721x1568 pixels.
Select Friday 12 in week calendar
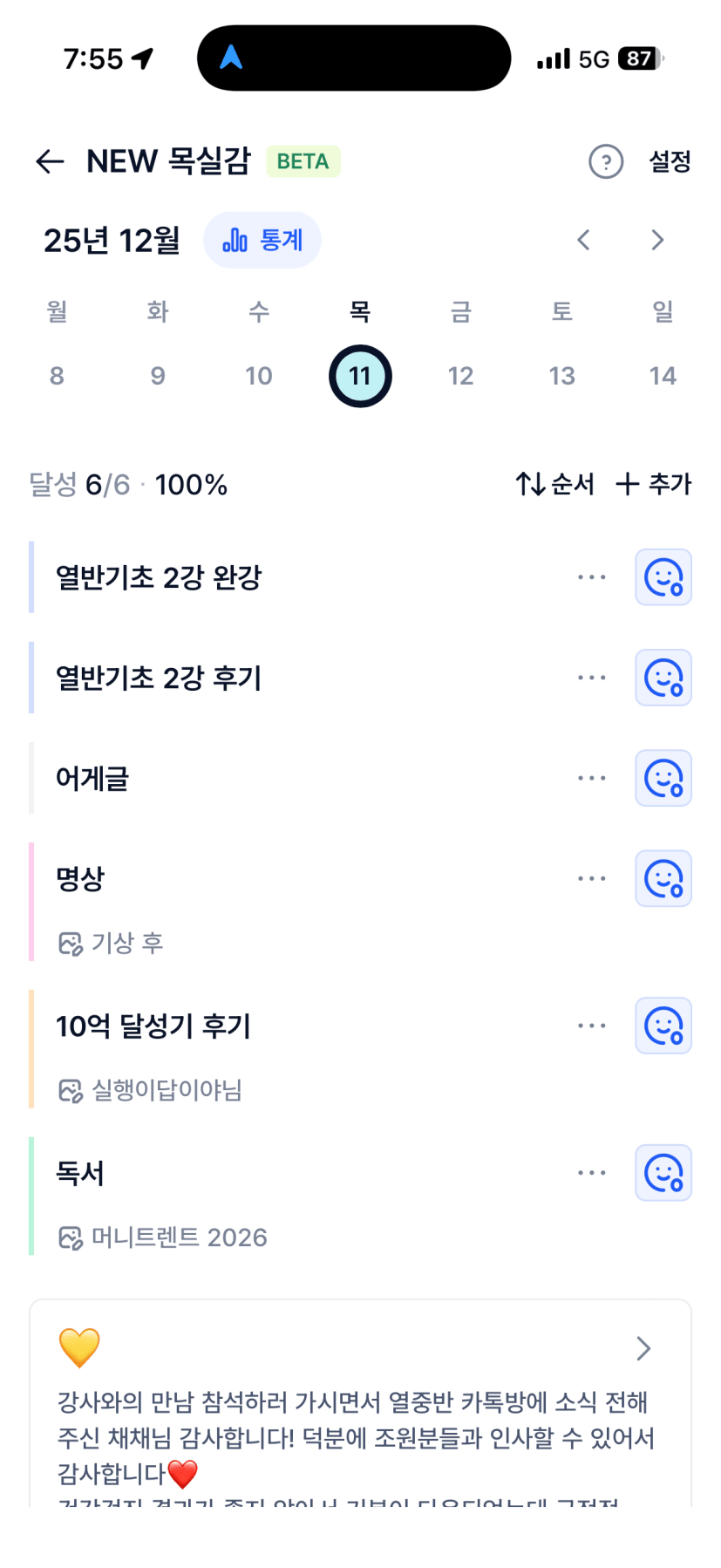point(460,376)
